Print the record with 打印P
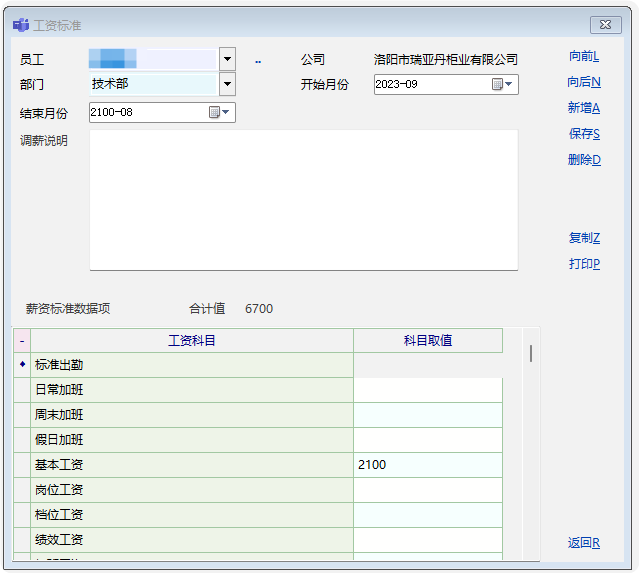The height and width of the screenshot is (573, 639). pos(583,264)
